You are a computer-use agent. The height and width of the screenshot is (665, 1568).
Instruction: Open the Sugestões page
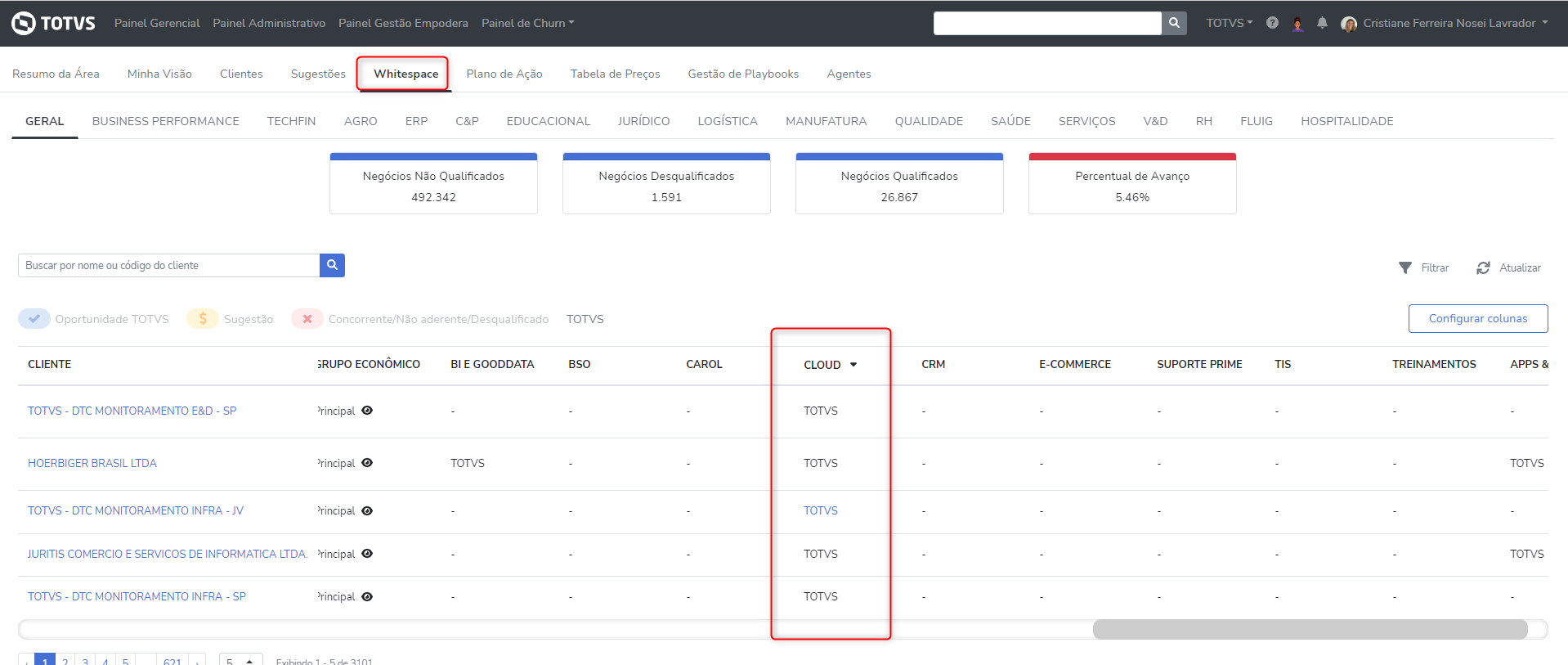[318, 74]
